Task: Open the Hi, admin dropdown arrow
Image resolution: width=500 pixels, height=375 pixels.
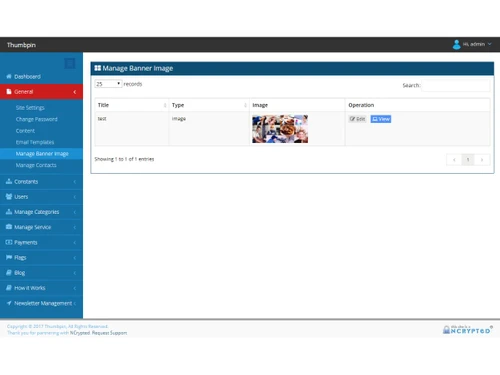Action: click(489, 44)
